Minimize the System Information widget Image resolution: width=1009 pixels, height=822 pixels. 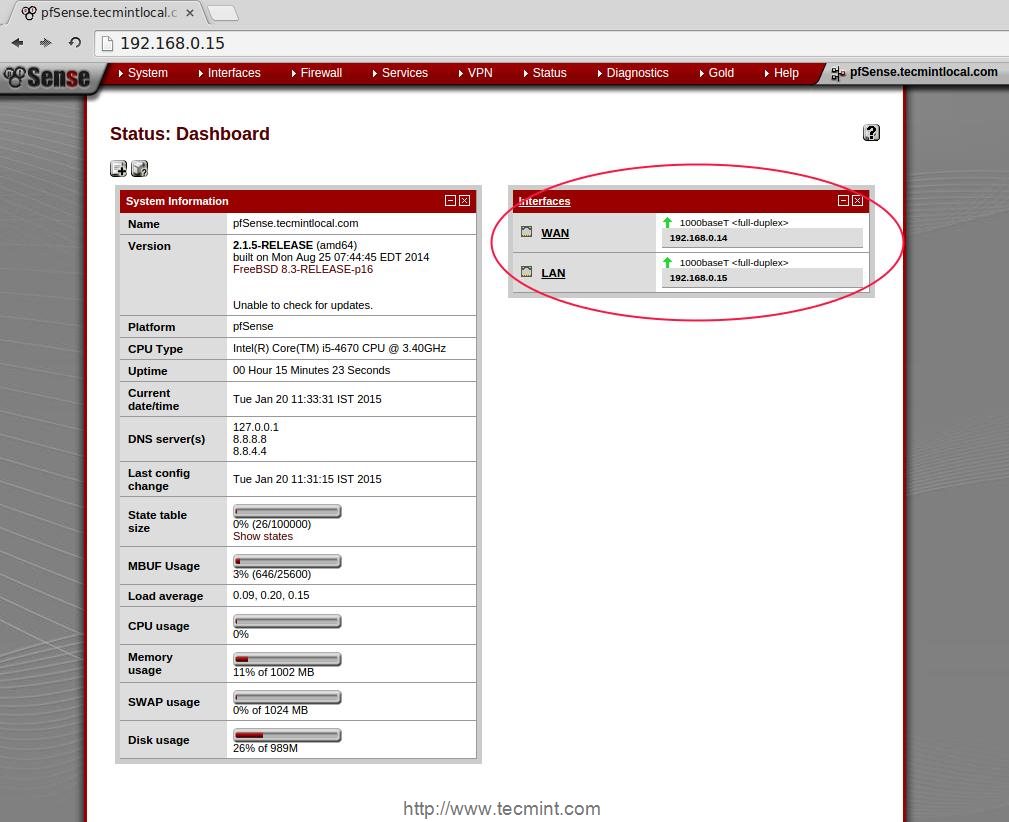450,201
